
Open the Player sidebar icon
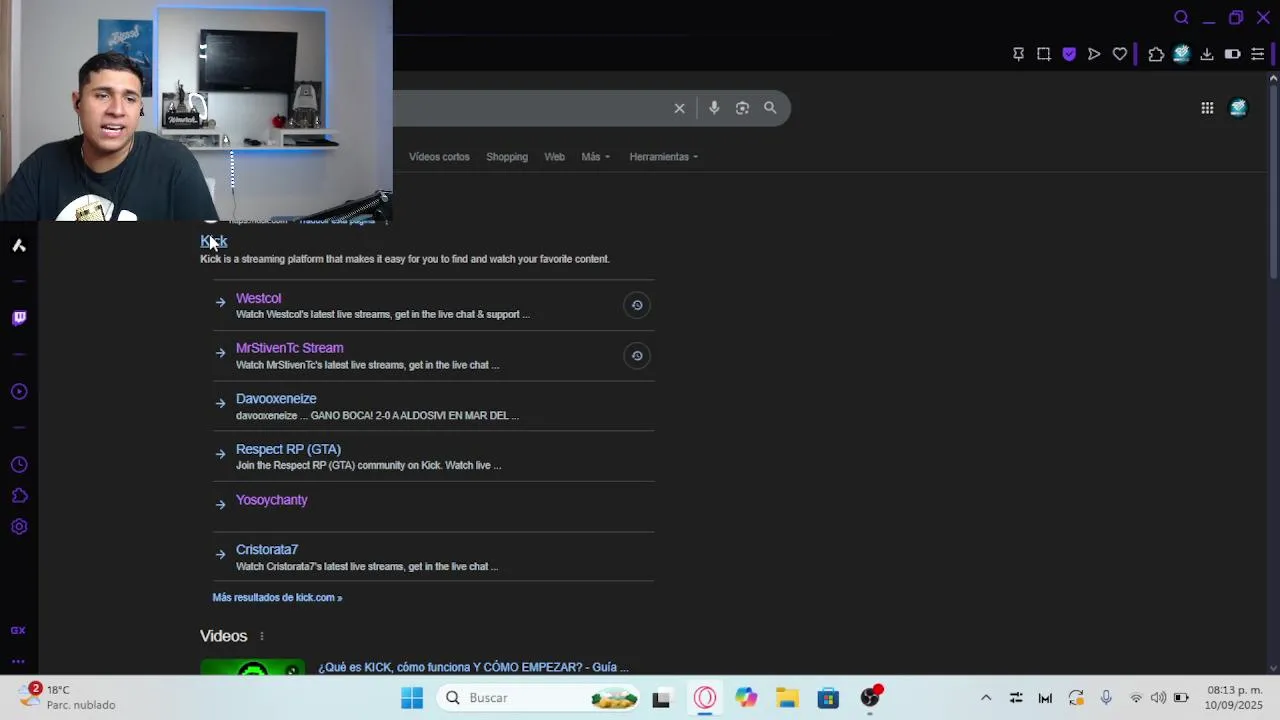click(19, 392)
